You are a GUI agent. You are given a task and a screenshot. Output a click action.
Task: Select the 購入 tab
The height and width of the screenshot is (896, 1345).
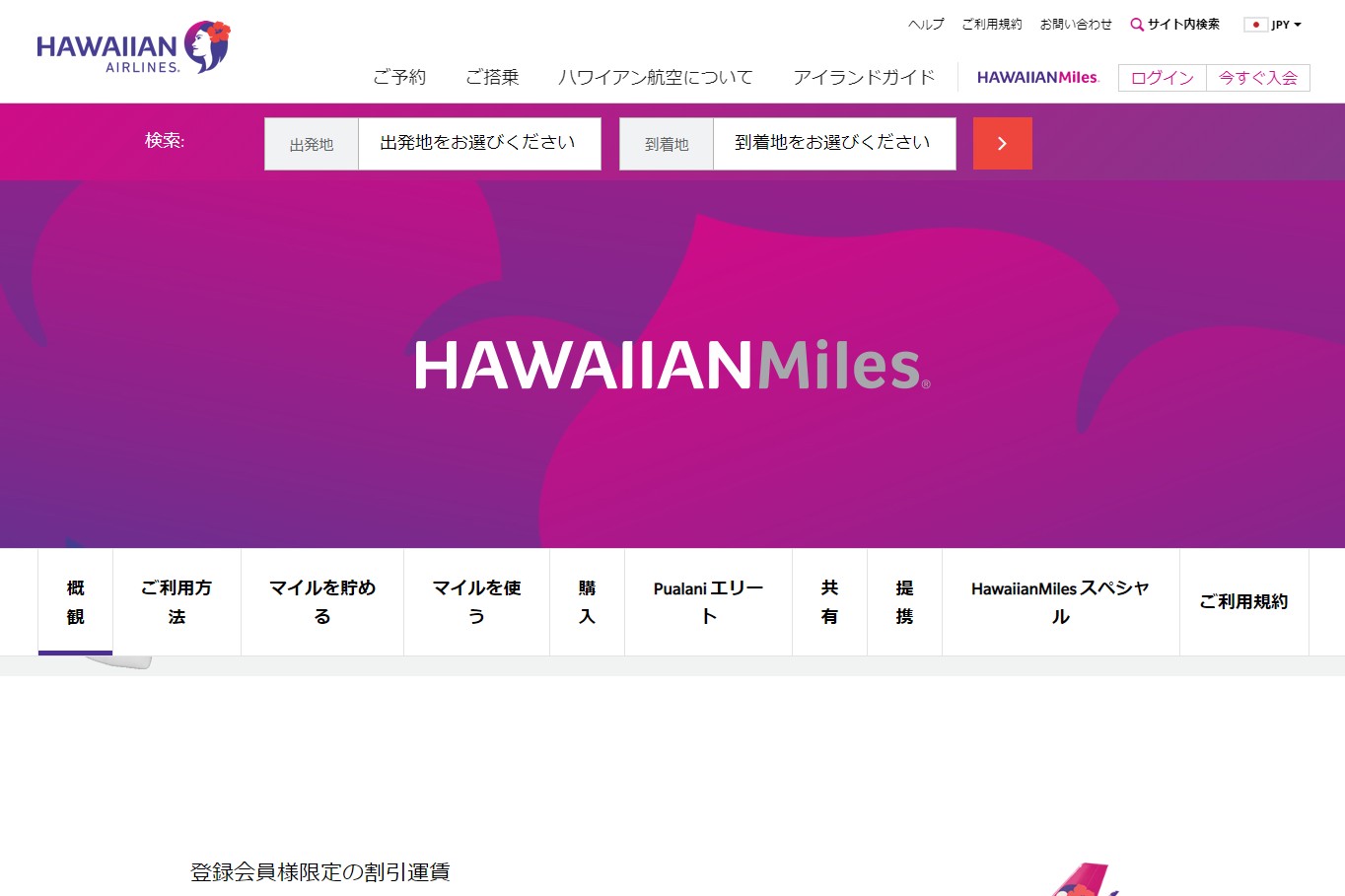point(587,602)
